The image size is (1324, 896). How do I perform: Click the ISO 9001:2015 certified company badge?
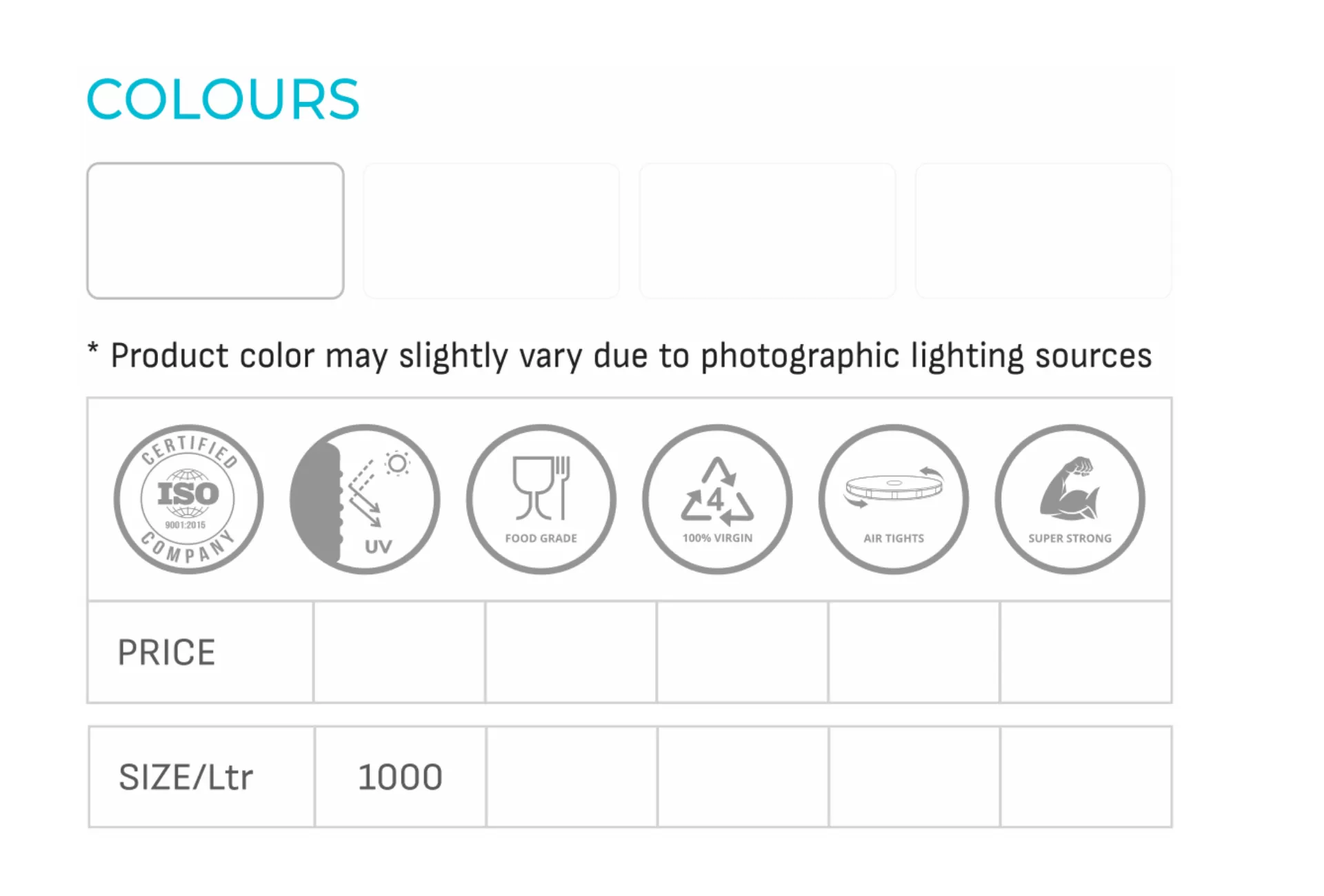click(188, 499)
